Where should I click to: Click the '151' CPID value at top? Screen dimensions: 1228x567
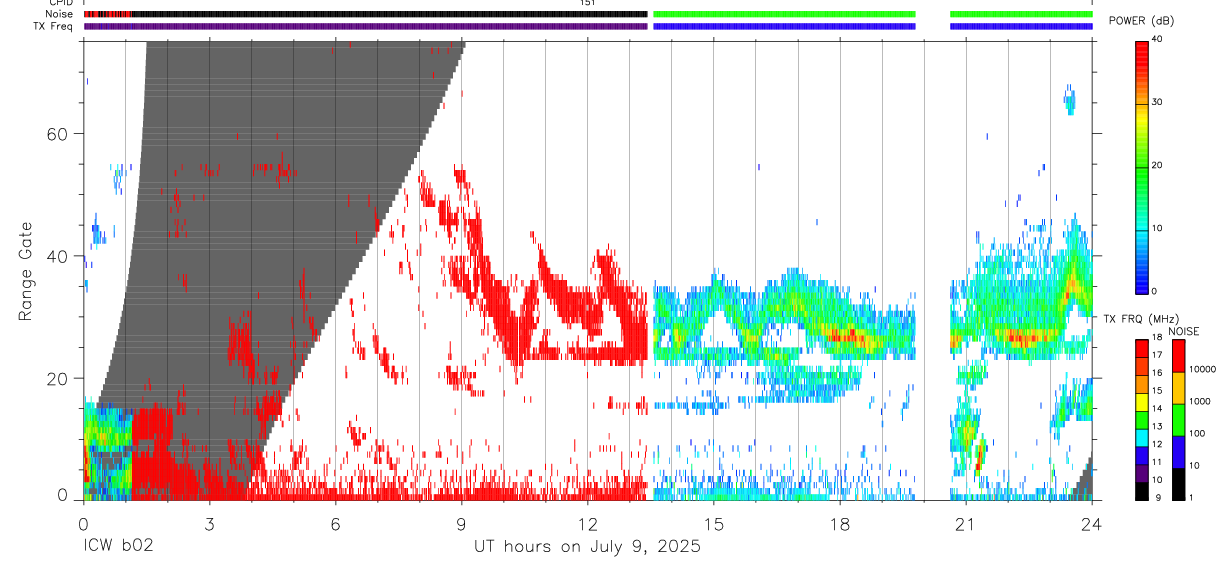click(x=588, y=3)
